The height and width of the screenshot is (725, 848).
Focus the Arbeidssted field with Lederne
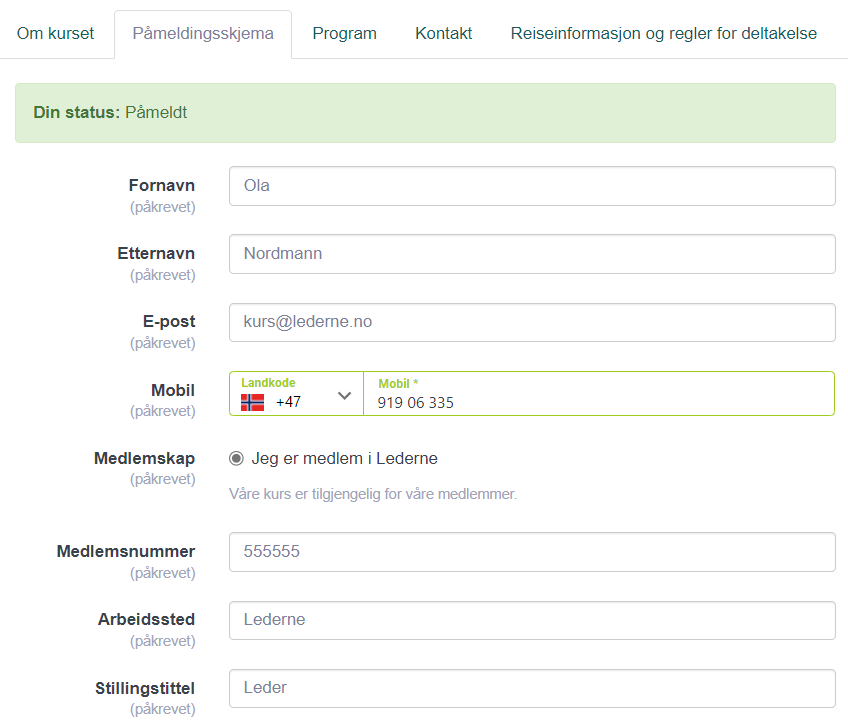click(532, 620)
